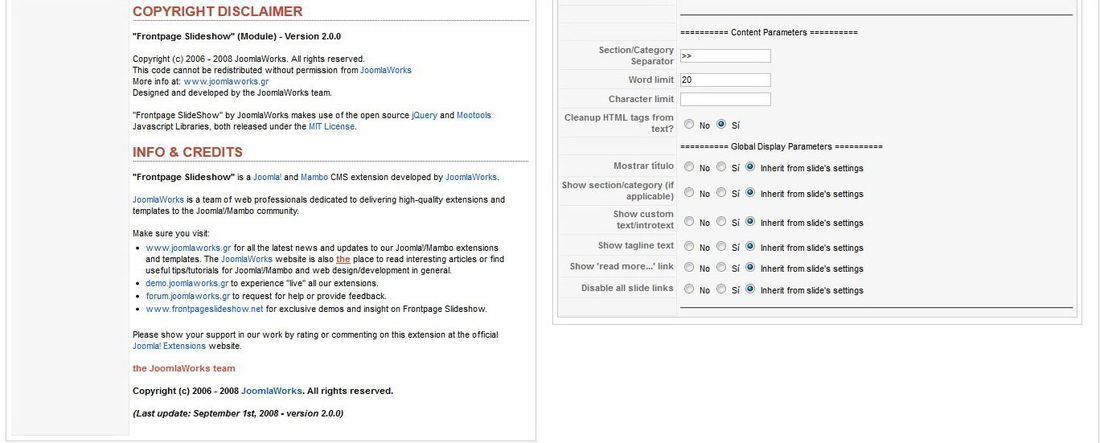This screenshot has width=1100, height=443.
Task: Choose Inherit option for Show tagline text
Action: click(x=750, y=246)
